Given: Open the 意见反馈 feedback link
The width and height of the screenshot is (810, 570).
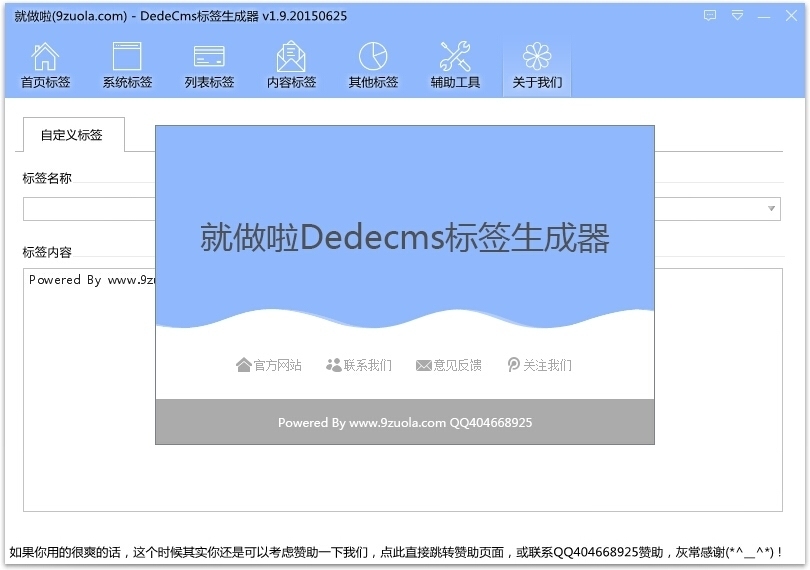Looking at the screenshot, I should (449, 365).
